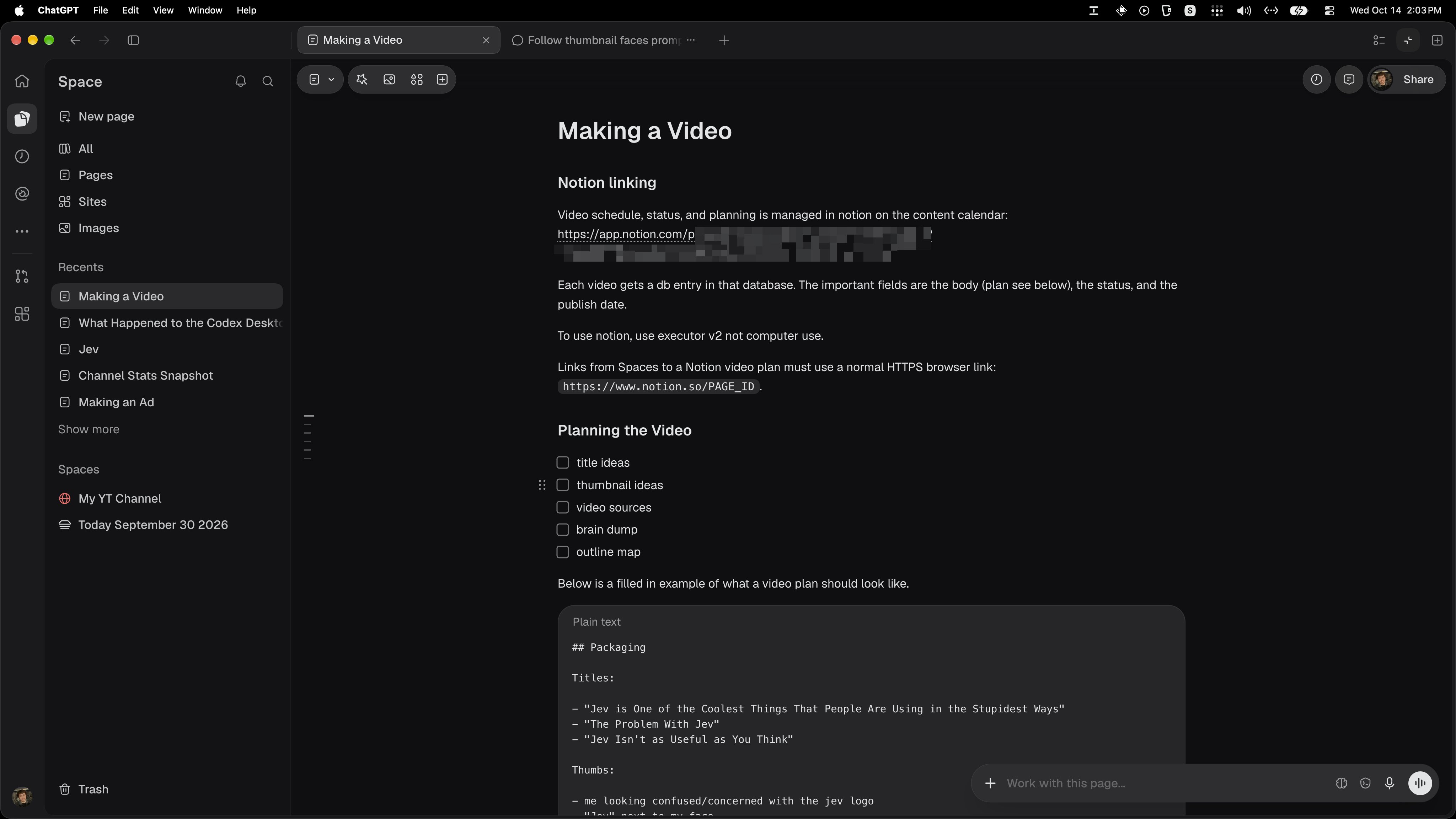Click the insert image toolbar icon

tap(389, 79)
